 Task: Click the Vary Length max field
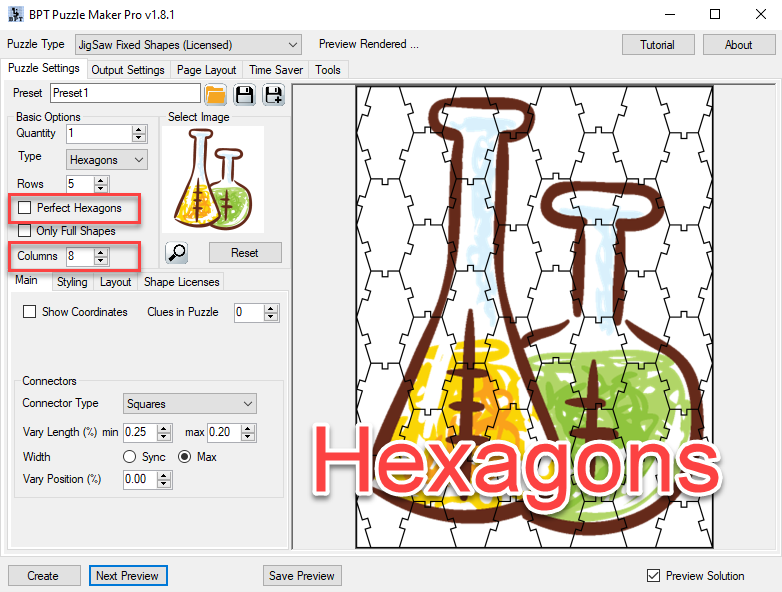pyautogui.click(x=224, y=432)
